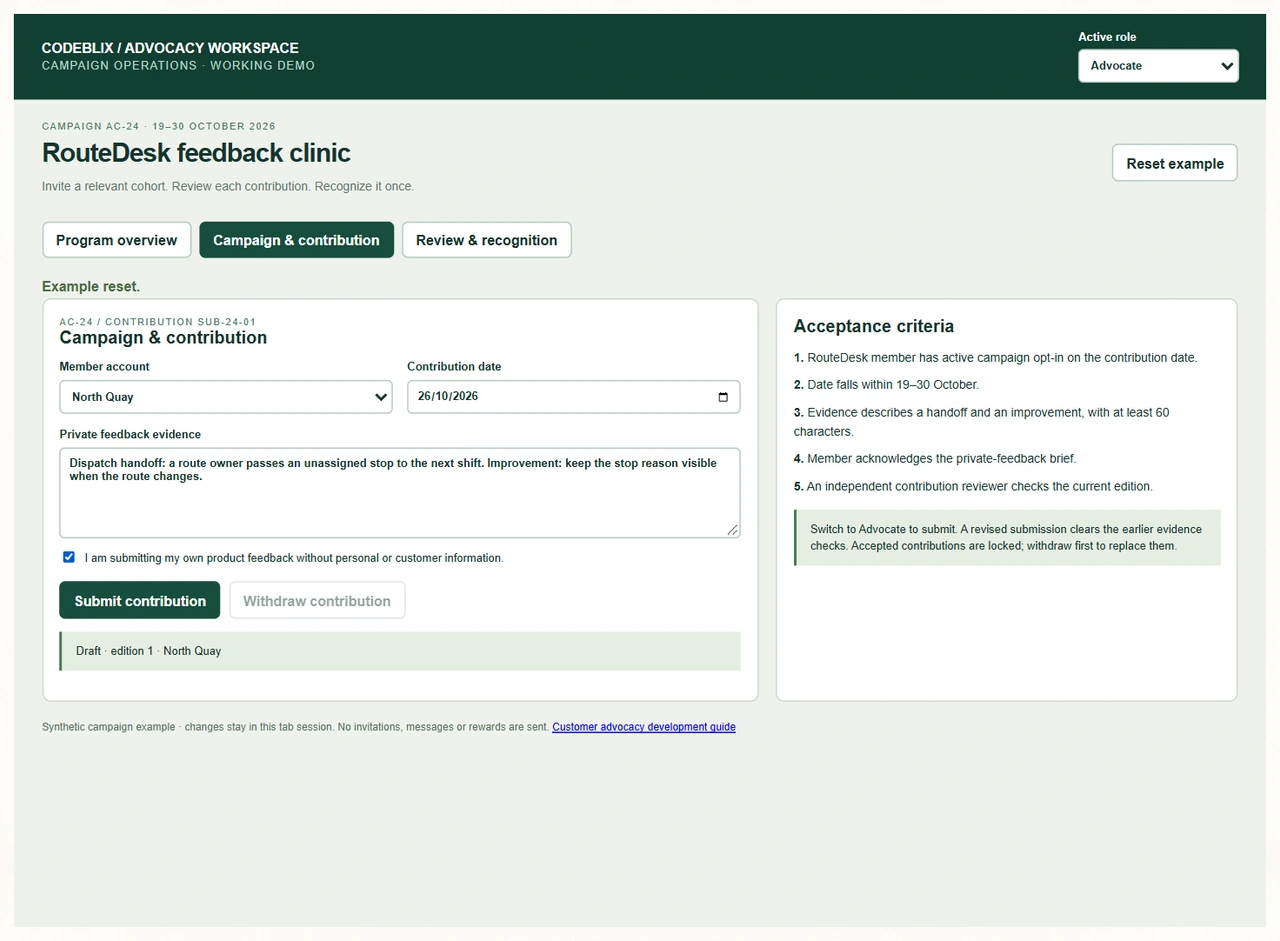Viewport: 1280px width, 941px height.
Task: Click criterion 'Member acknowledges the private-feedback brief.'
Action: [x=935, y=459]
